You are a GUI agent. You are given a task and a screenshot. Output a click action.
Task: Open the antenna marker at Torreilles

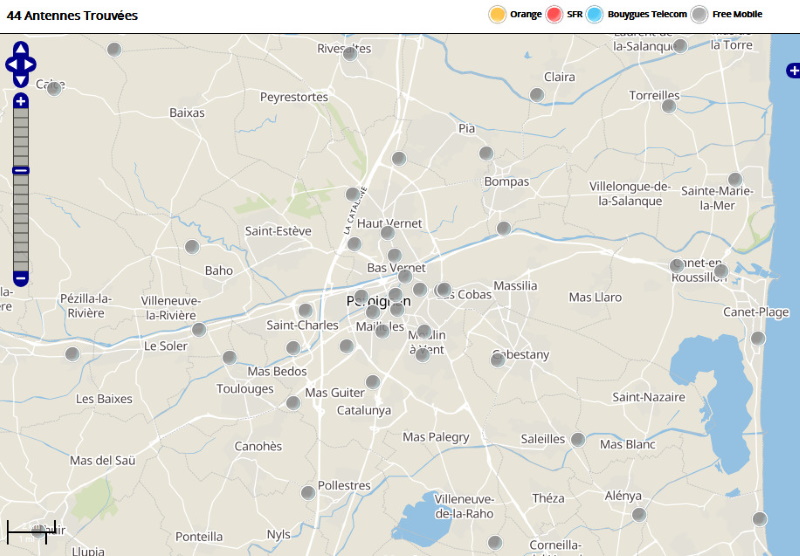(669, 106)
